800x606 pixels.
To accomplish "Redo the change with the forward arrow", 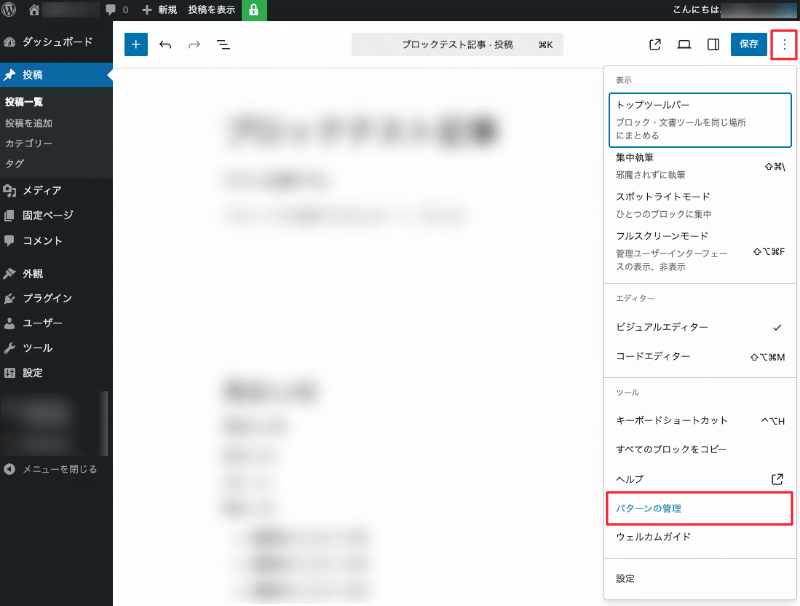I will click(192, 44).
